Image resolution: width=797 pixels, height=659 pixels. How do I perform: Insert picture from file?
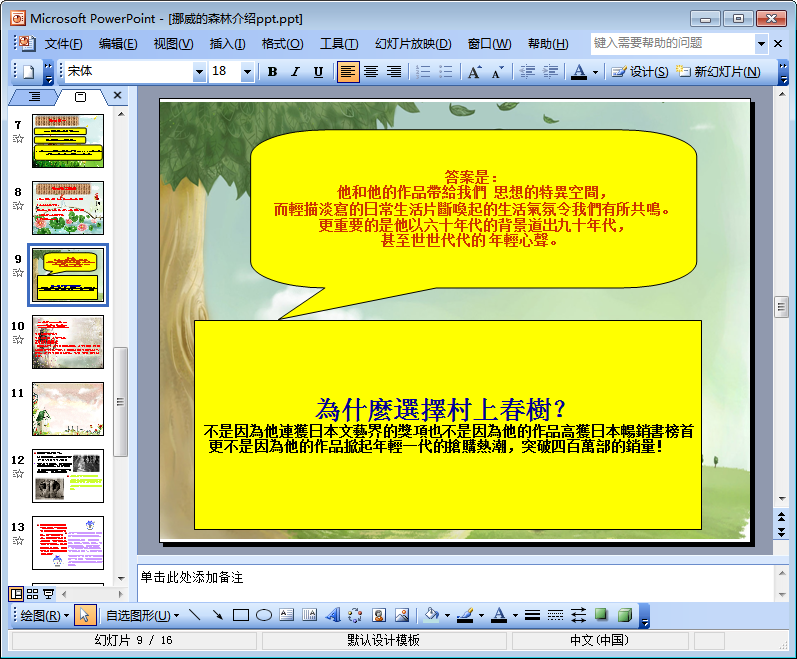point(402,615)
